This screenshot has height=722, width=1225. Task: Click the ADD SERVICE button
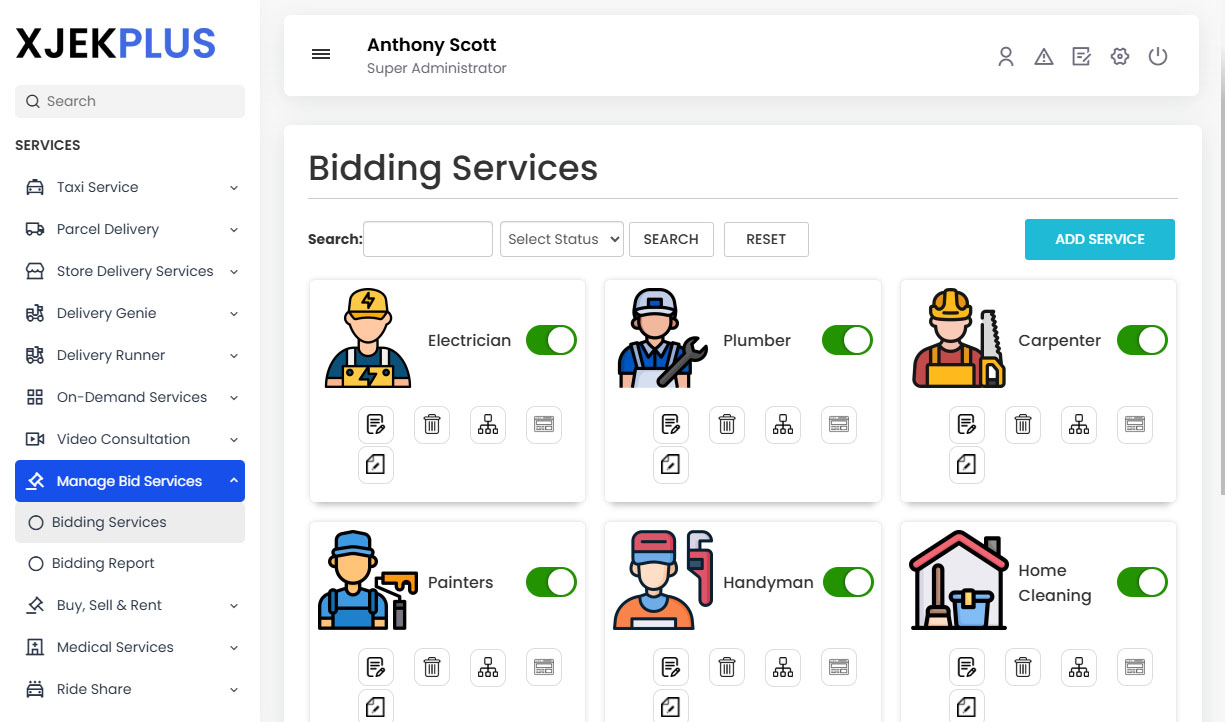click(x=1099, y=239)
